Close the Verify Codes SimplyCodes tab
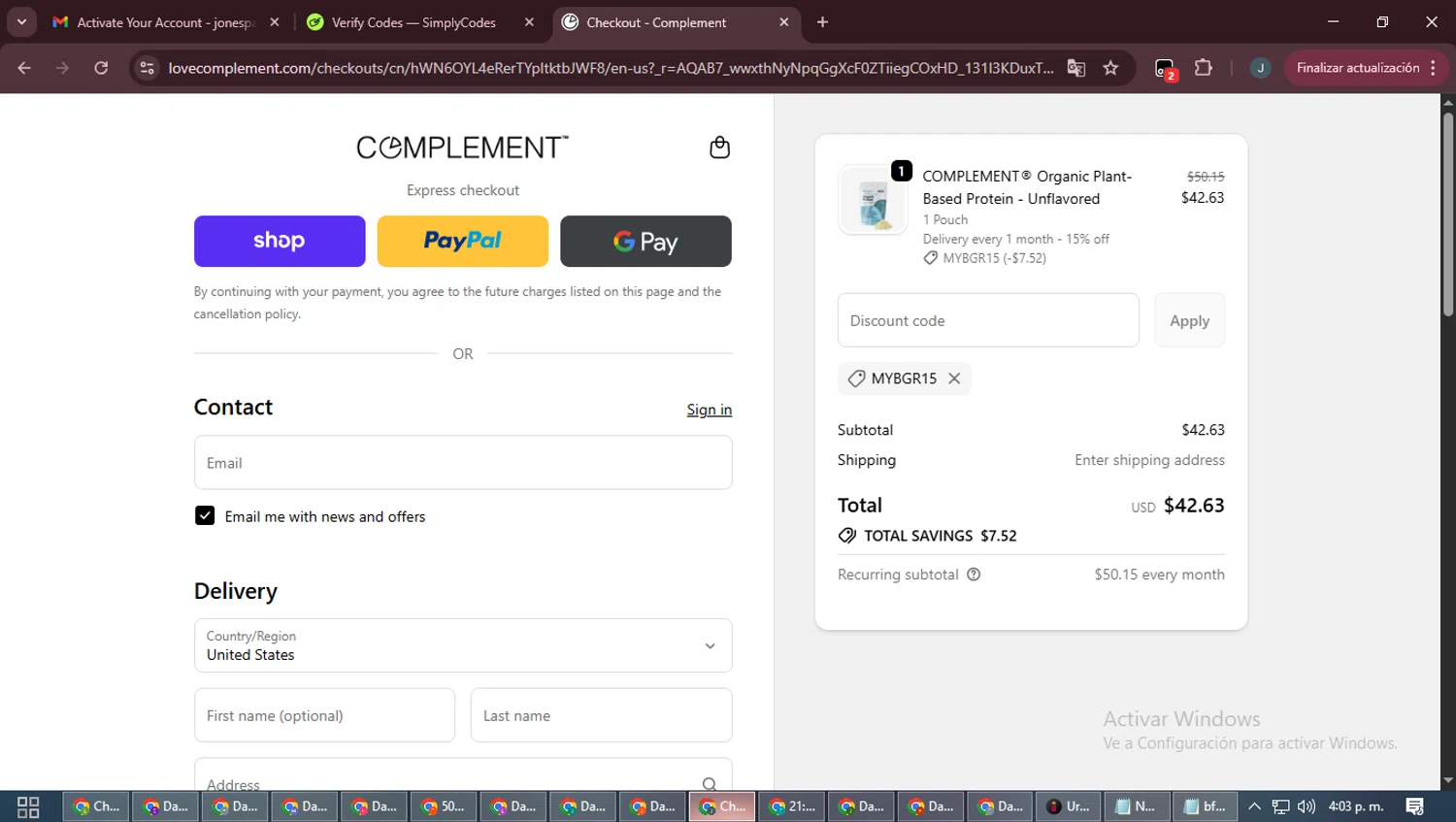This screenshot has height=822, width=1456. tap(529, 22)
